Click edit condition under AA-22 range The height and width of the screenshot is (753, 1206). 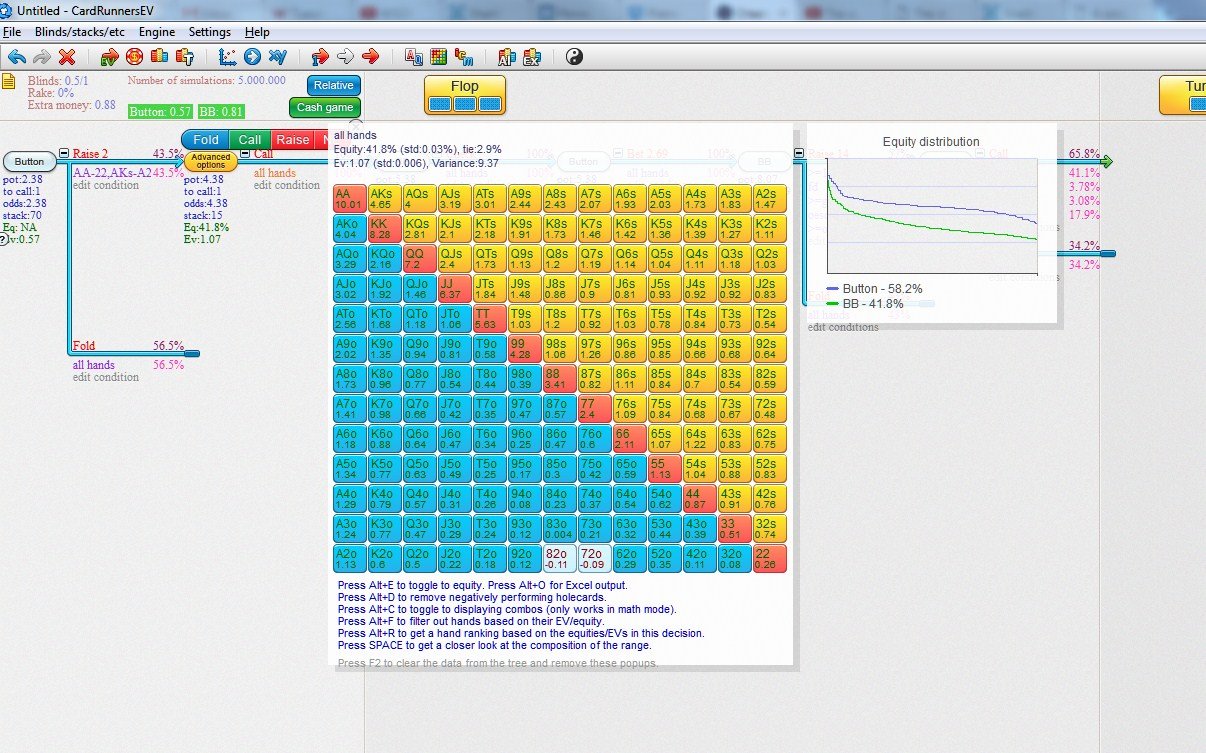[107, 185]
